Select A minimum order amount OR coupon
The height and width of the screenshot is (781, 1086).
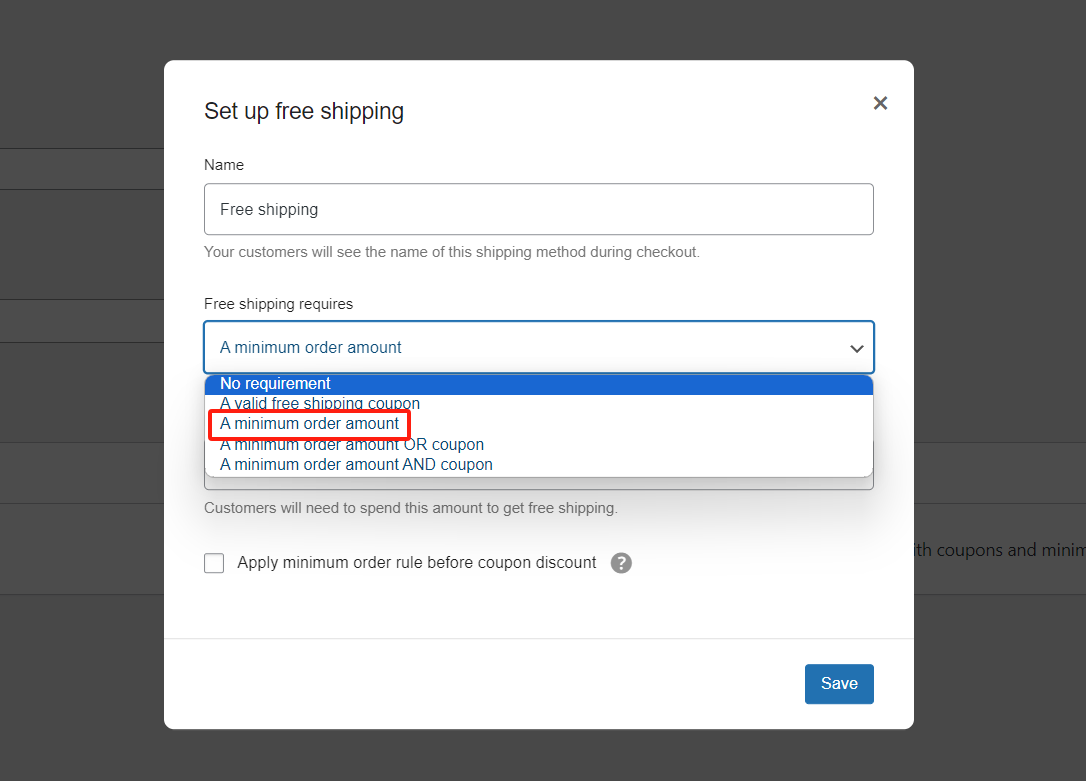point(352,445)
